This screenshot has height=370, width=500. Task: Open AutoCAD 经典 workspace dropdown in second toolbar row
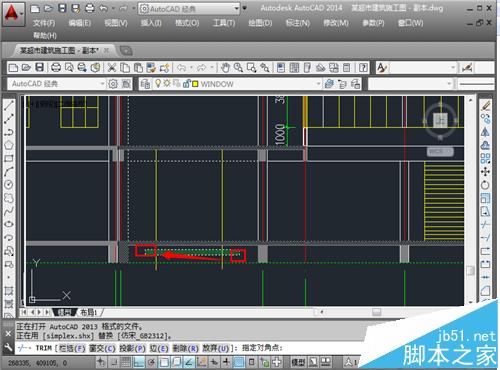pyautogui.click(x=103, y=84)
